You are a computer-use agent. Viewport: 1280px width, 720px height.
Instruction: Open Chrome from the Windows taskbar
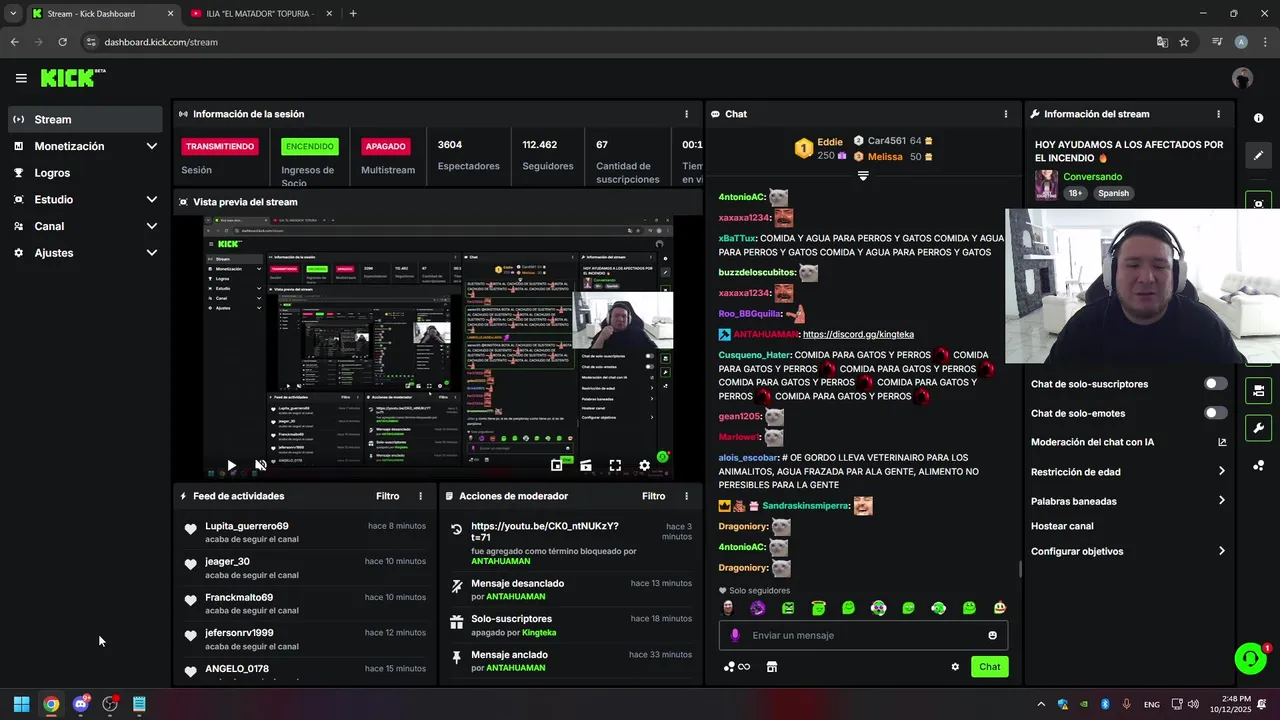click(x=51, y=704)
